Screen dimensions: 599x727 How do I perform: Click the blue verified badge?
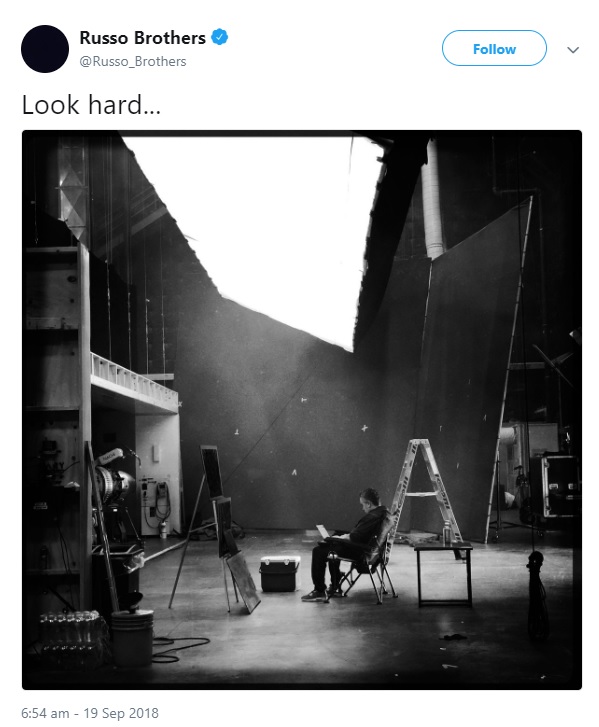219,37
